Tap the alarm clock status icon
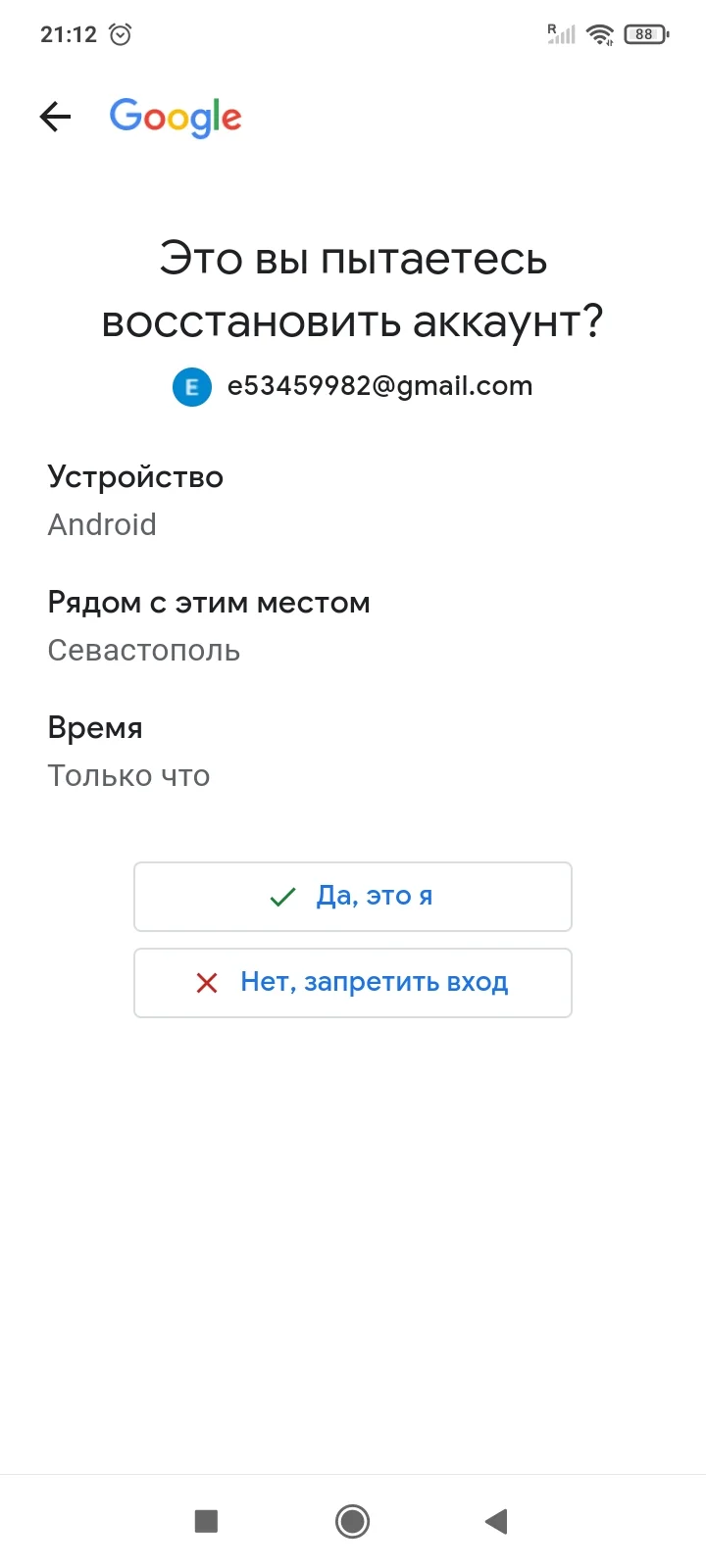This screenshot has height=1568, width=706. [121, 34]
